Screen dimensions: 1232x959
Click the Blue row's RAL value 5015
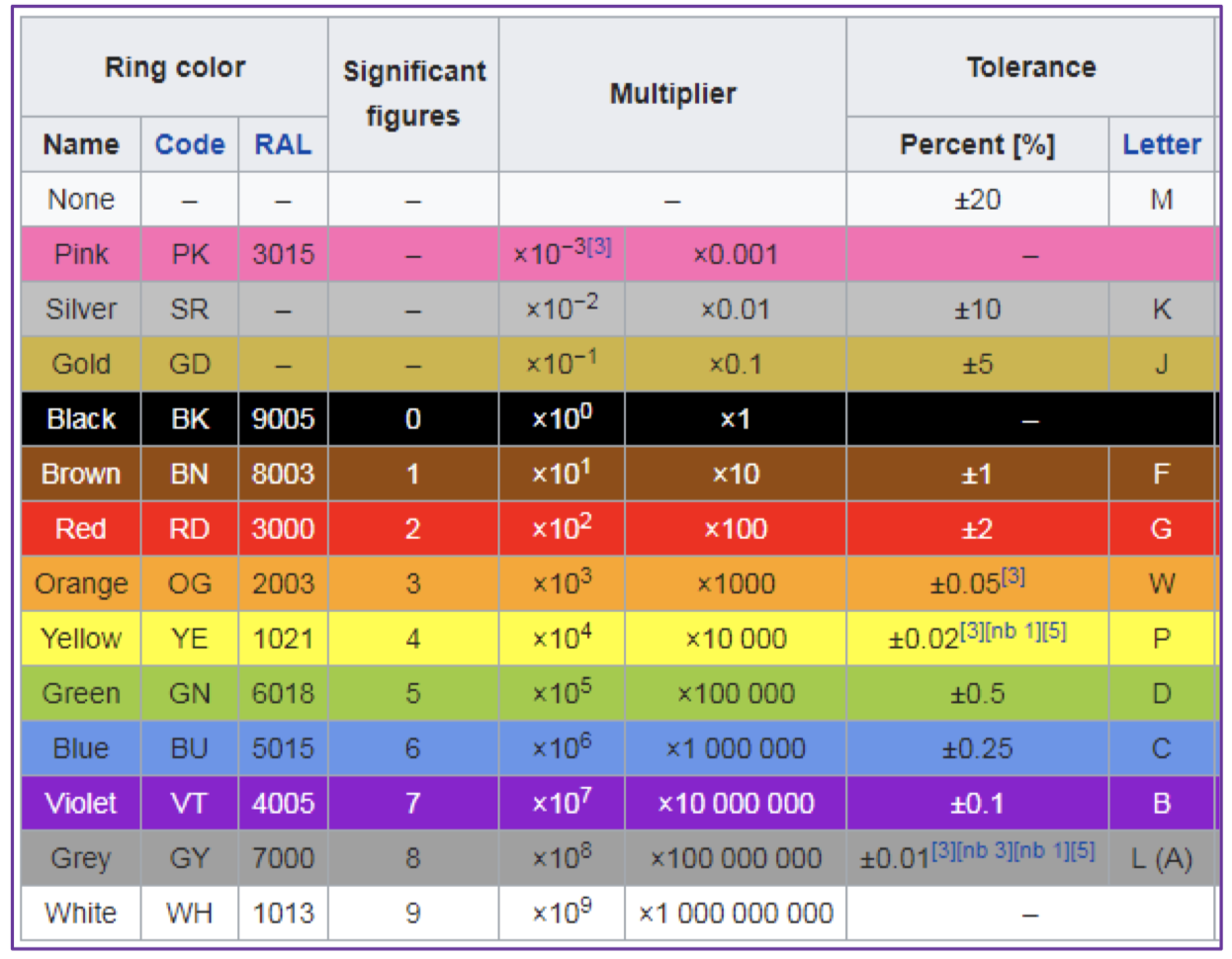[285, 748]
